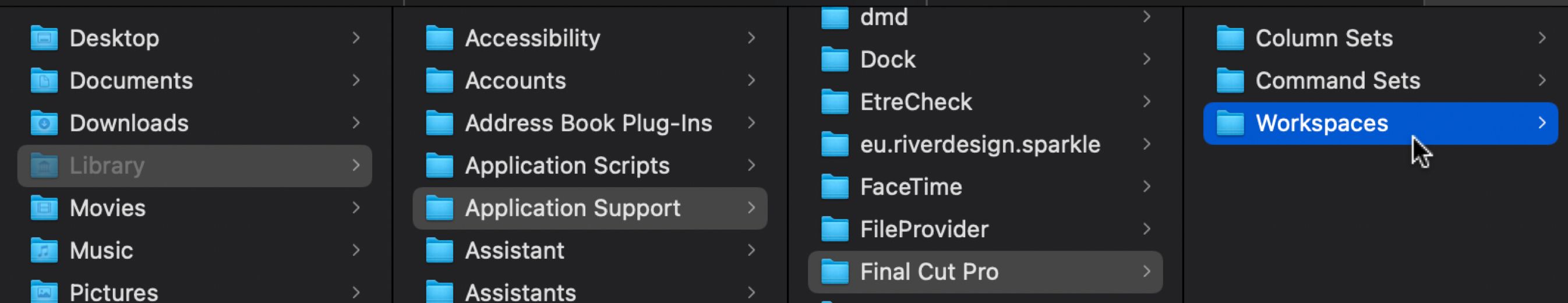1568x303 pixels.
Task: Click the Pictures folder icon
Action: (x=44, y=292)
